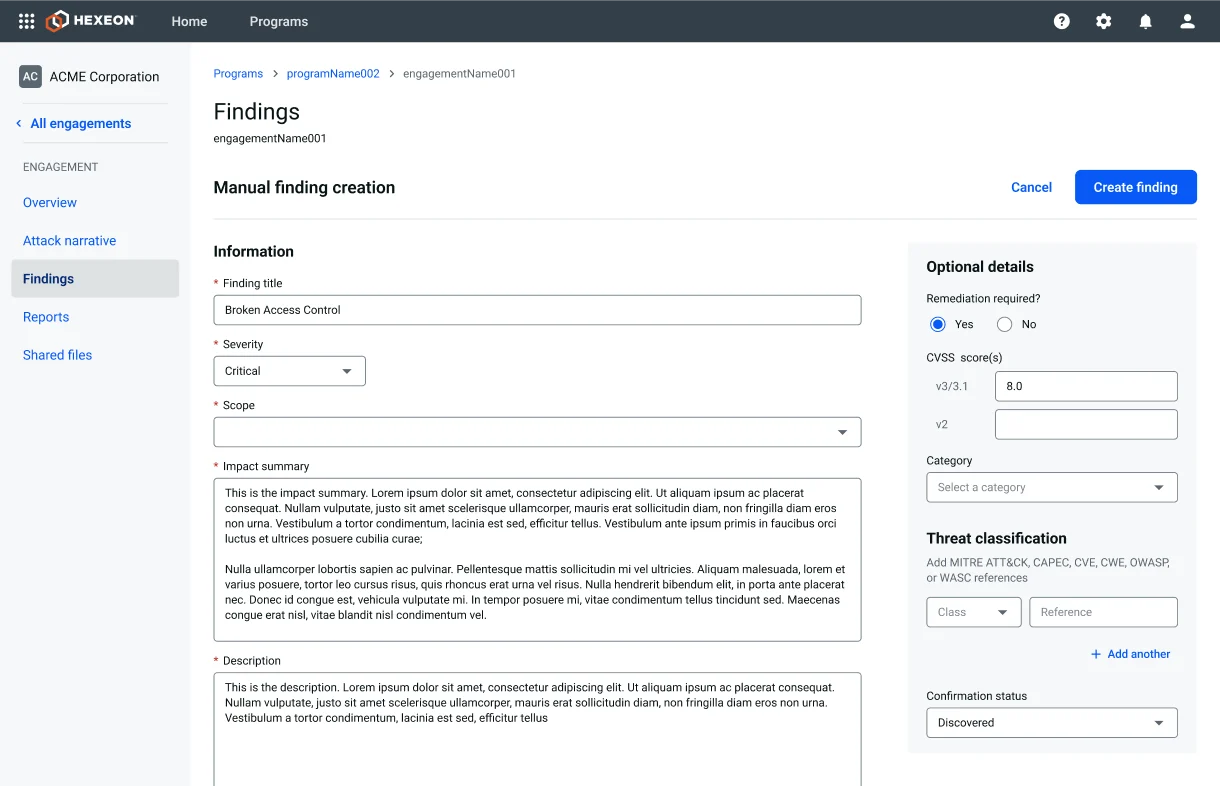
Task: Open the Confirmation status dropdown showing Discovered
Action: 1052,723
